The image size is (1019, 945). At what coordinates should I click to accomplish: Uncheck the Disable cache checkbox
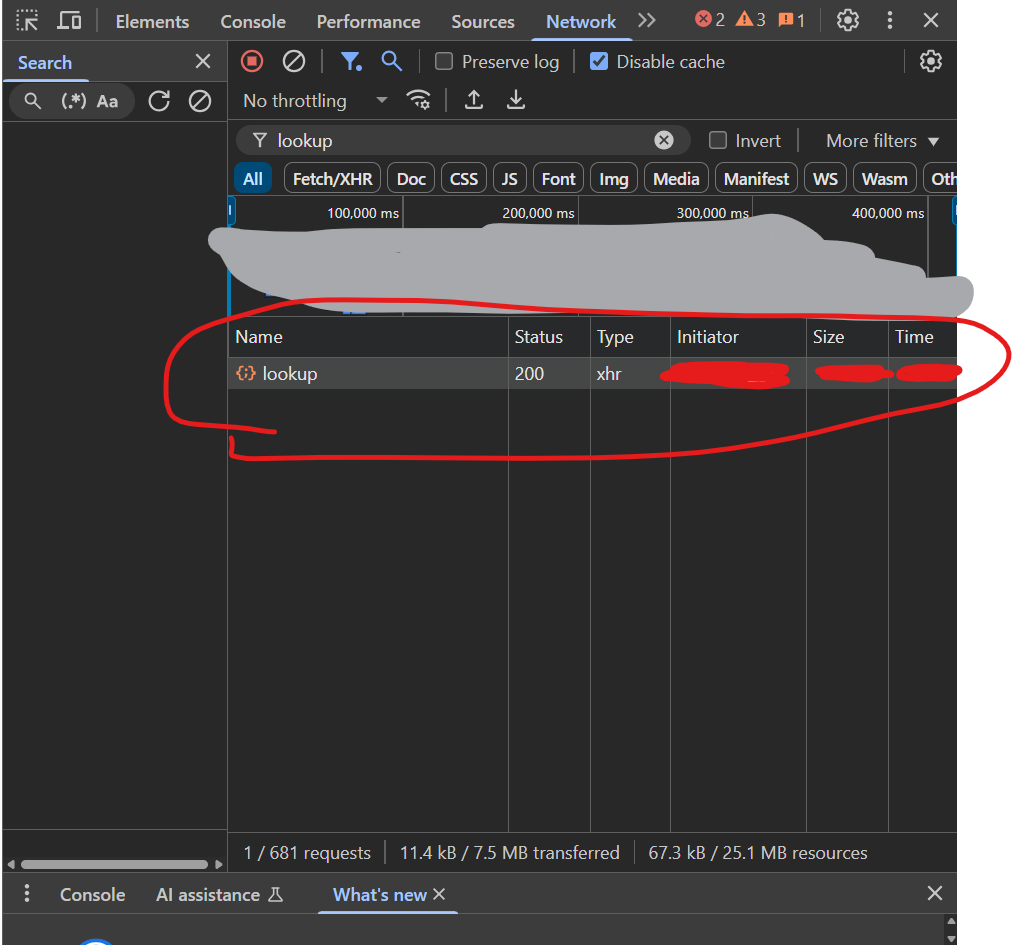click(599, 62)
